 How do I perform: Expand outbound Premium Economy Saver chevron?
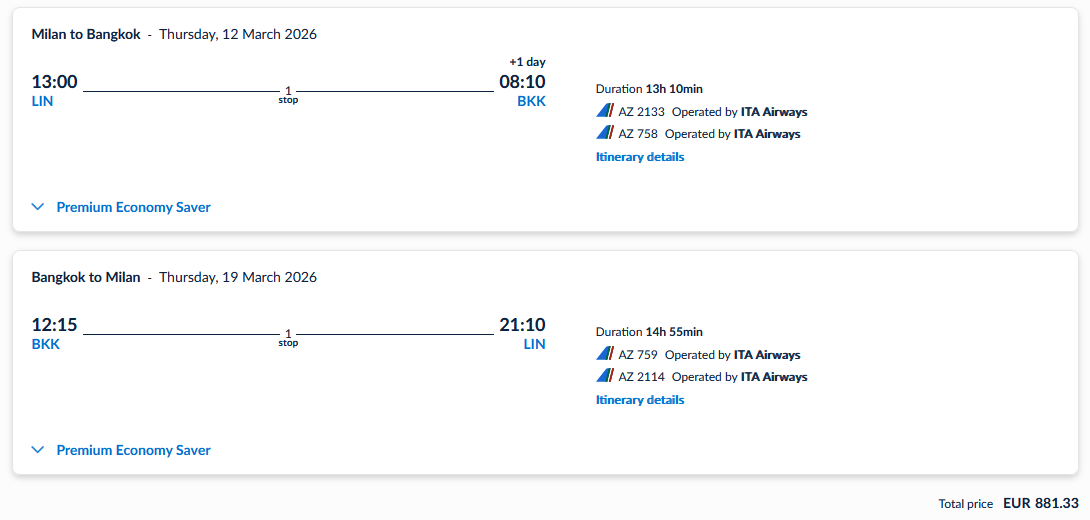(x=38, y=207)
